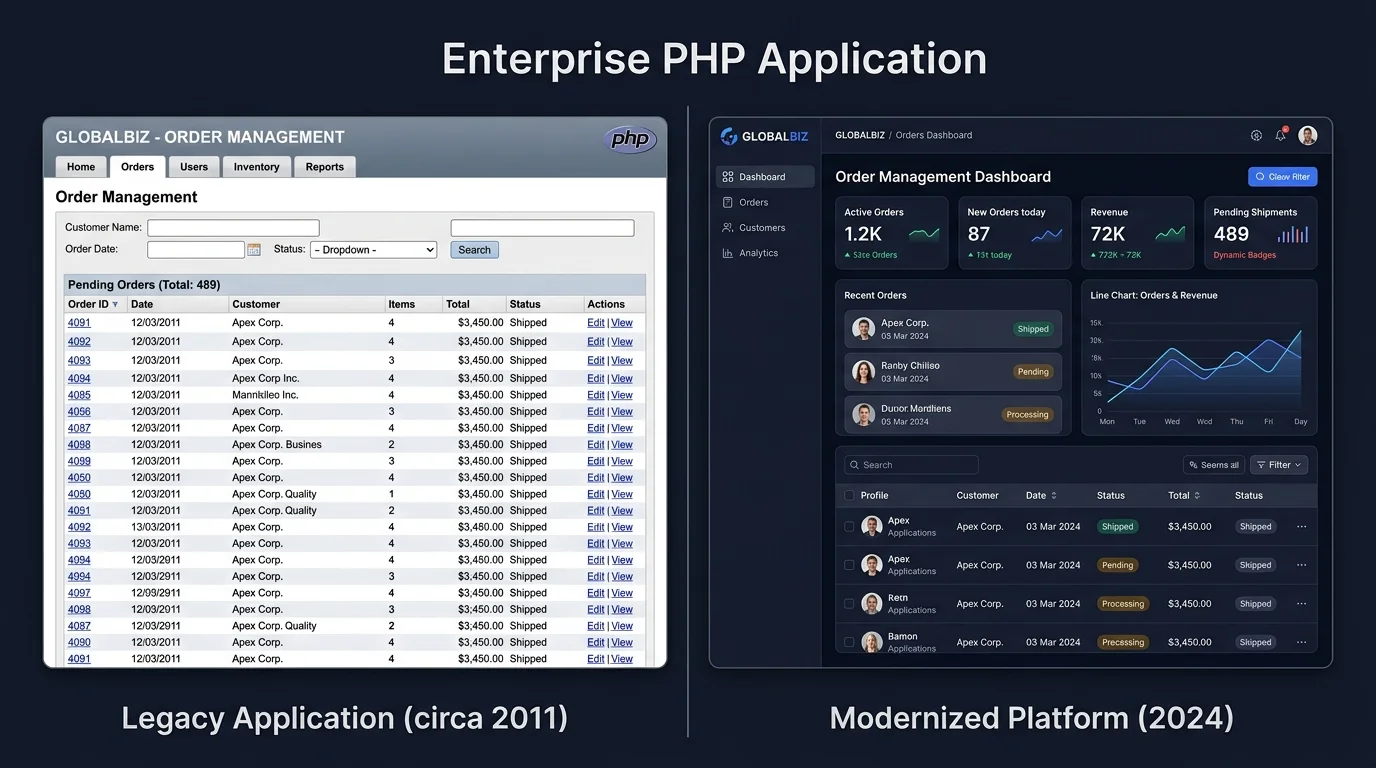Click the Order Date input field

coord(196,250)
